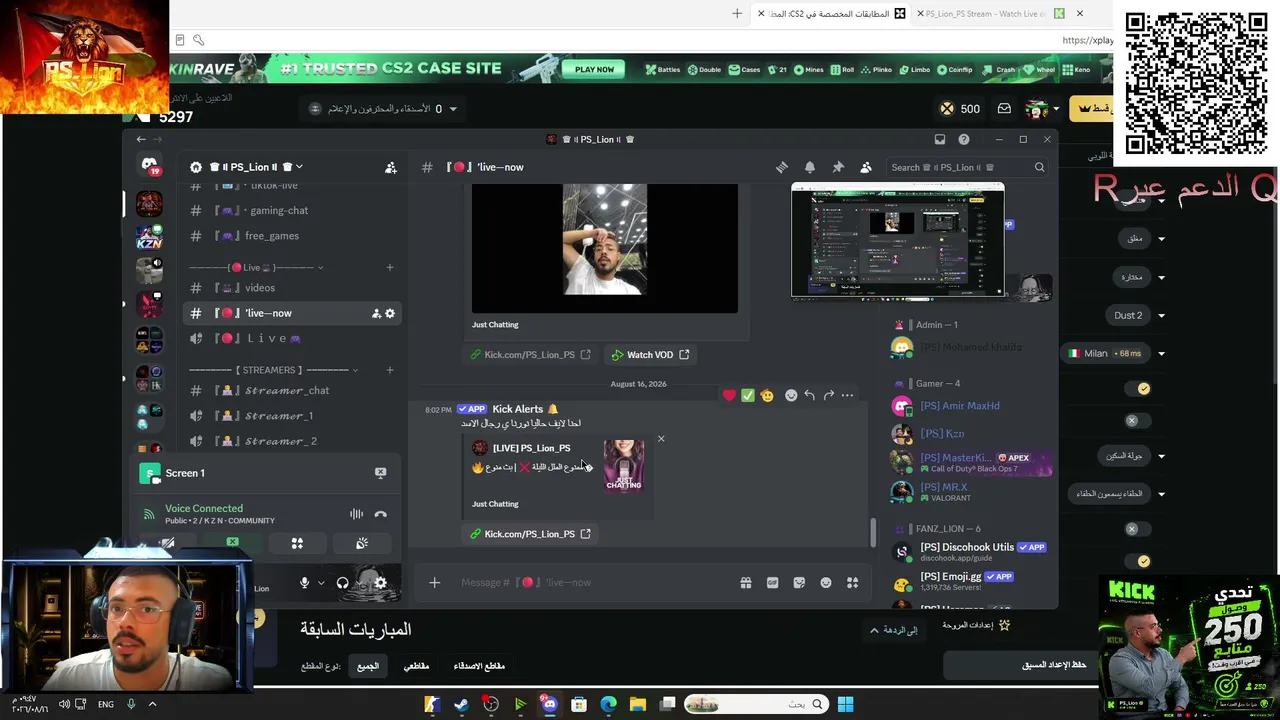This screenshot has height=720, width=1280.
Task: Open the sticker picker
Action: [x=799, y=582]
